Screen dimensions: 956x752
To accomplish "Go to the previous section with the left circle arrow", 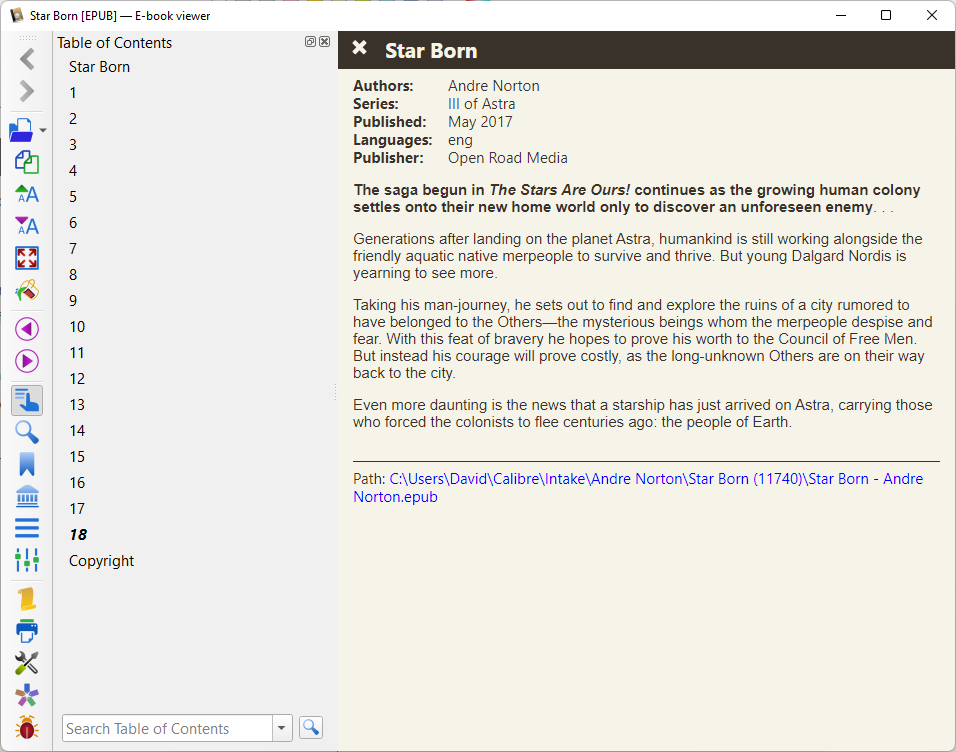I will click(27, 329).
